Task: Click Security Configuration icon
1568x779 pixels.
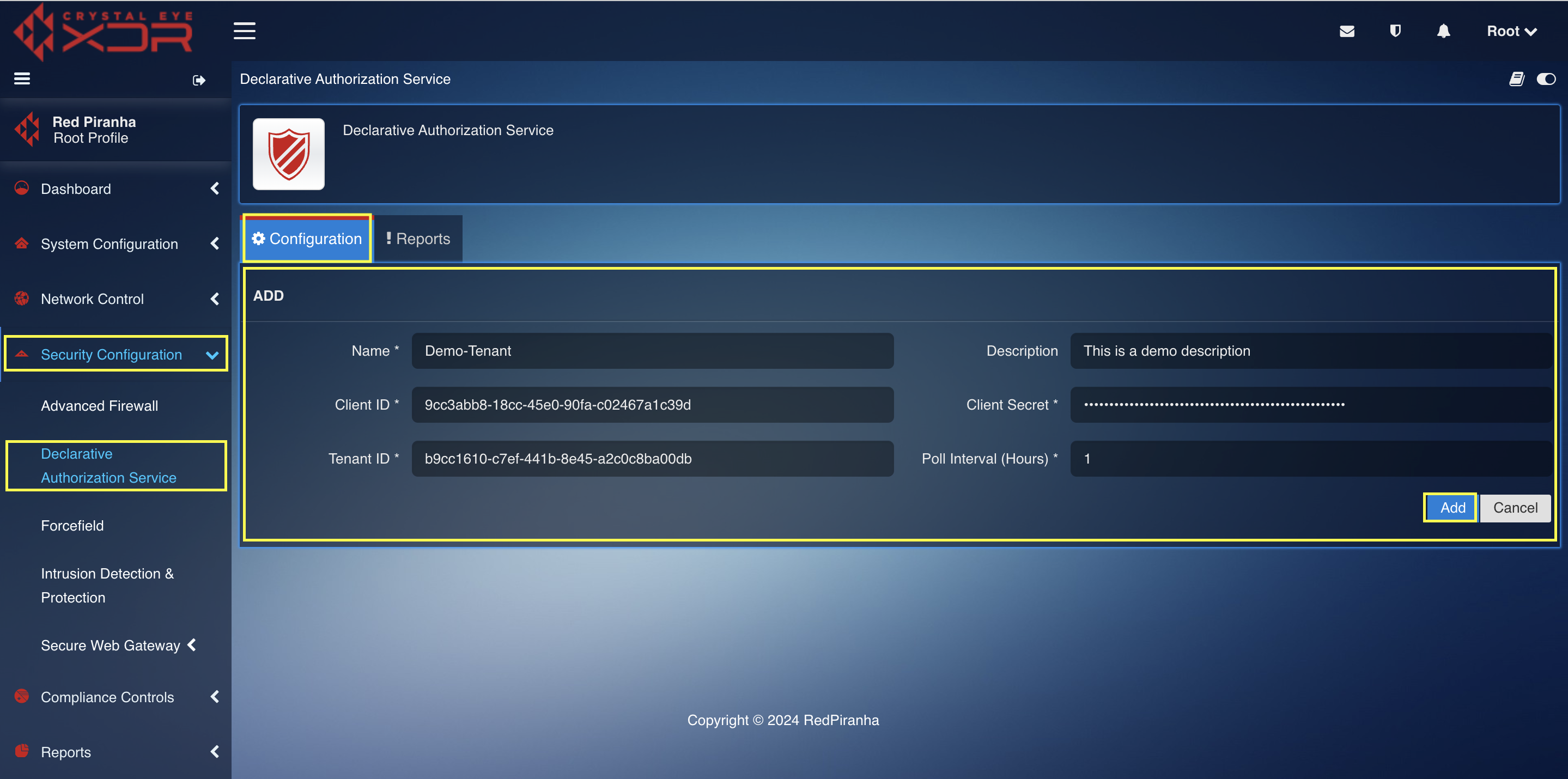Action: tap(21, 353)
